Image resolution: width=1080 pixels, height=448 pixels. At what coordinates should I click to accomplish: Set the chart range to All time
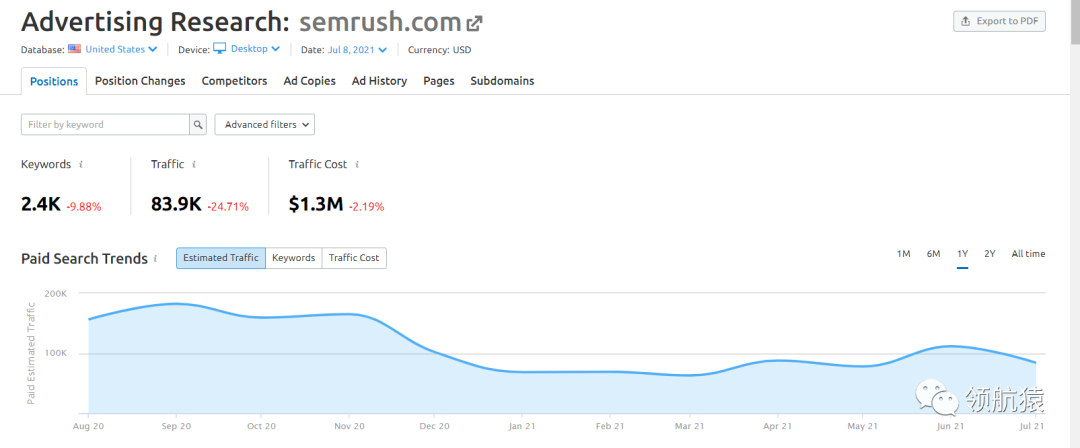click(1028, 254)
